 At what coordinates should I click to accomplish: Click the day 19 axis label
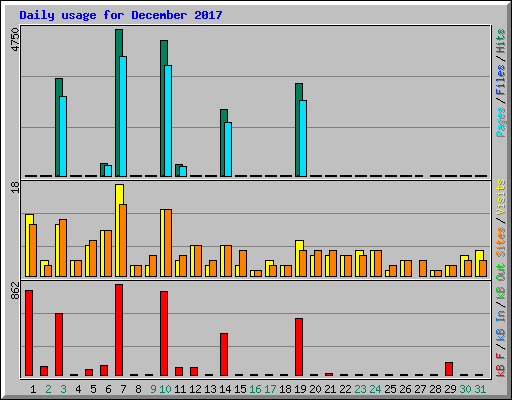301,389
